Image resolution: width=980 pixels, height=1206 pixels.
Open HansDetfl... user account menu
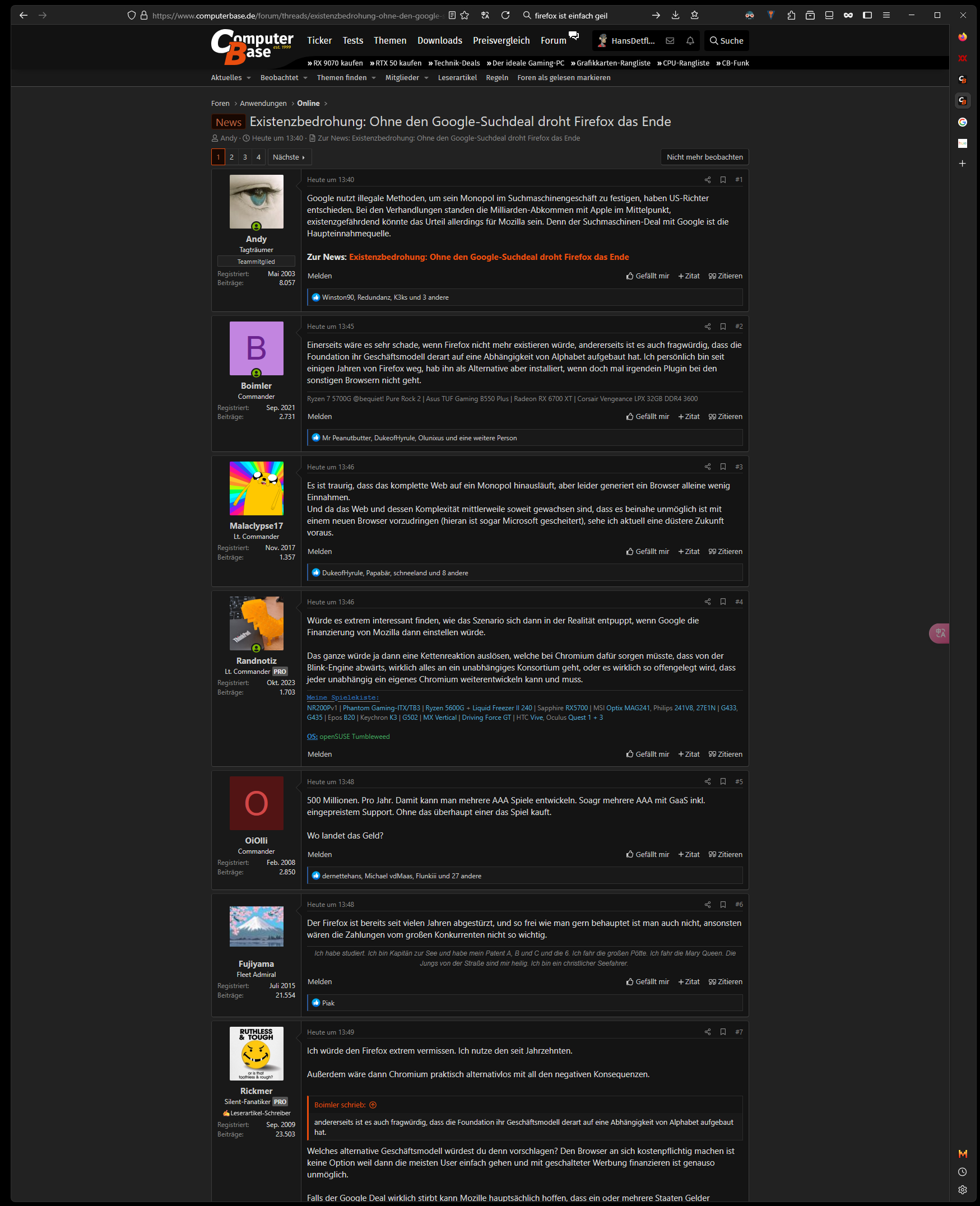[626, 41]
